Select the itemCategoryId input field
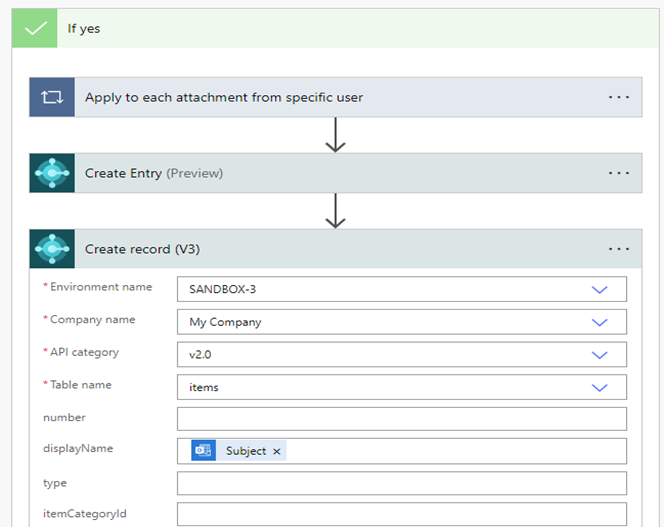The image size is (664, 527). [401, 515]
